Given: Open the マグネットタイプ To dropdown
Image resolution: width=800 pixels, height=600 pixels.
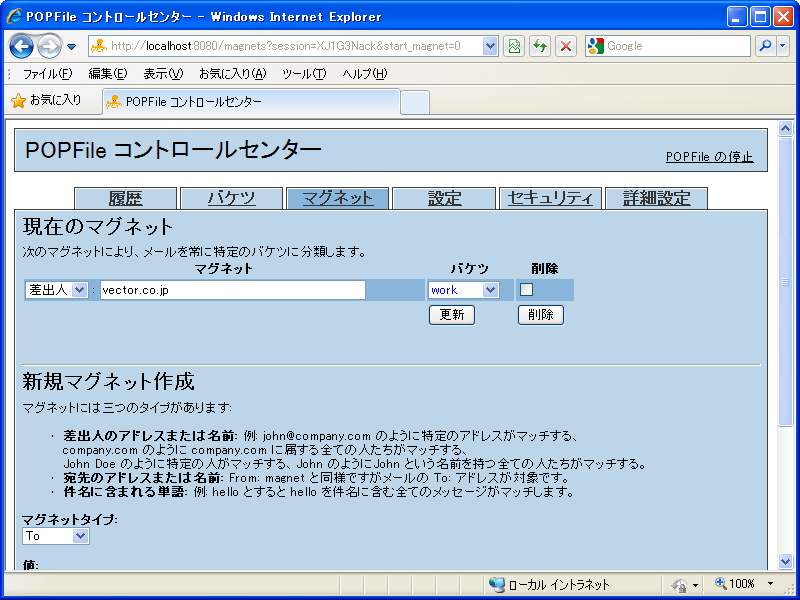Looking at the screenshot, I should pos(56,536).
